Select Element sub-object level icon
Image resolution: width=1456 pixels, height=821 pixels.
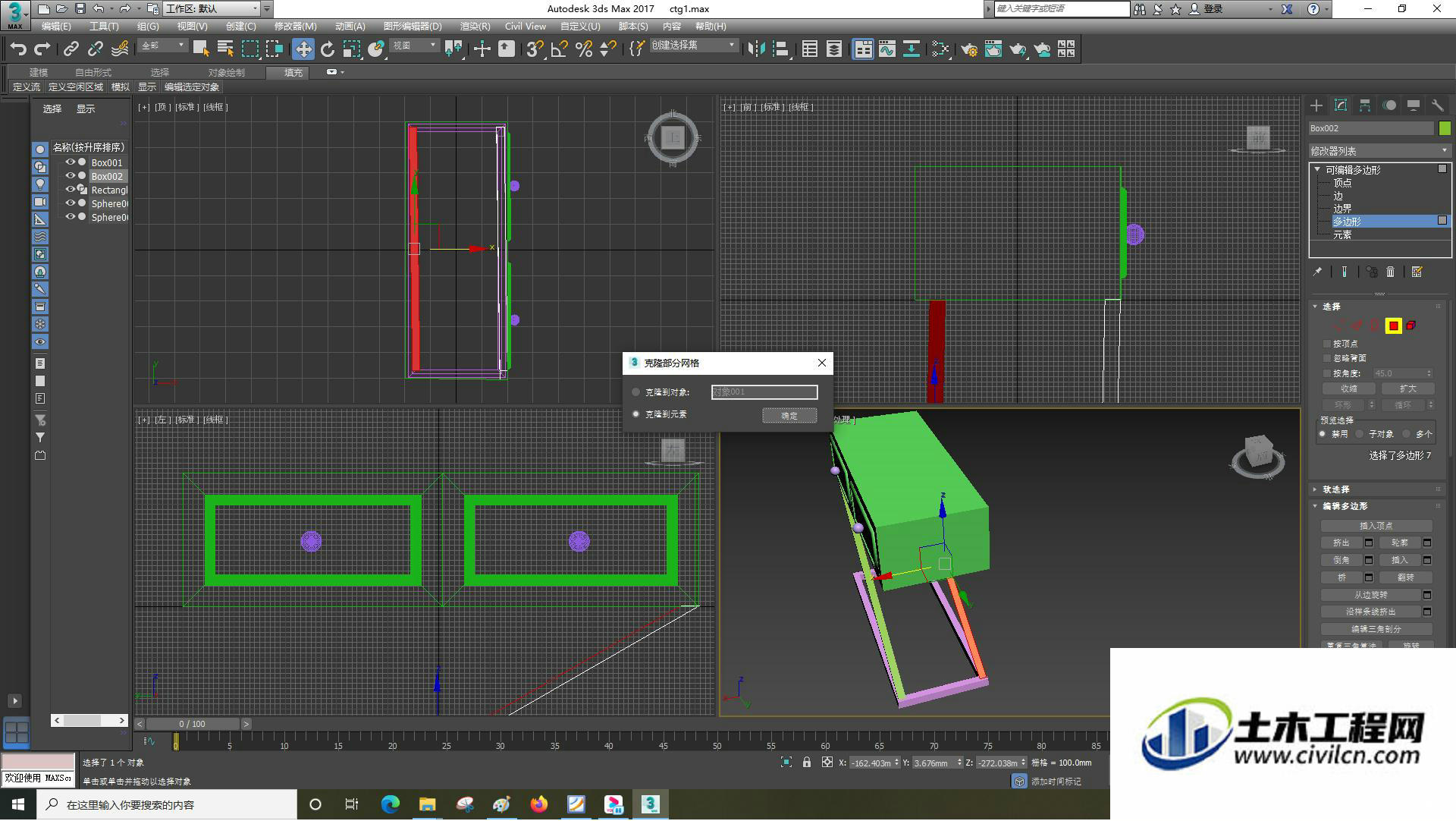tap(1411, 326)
